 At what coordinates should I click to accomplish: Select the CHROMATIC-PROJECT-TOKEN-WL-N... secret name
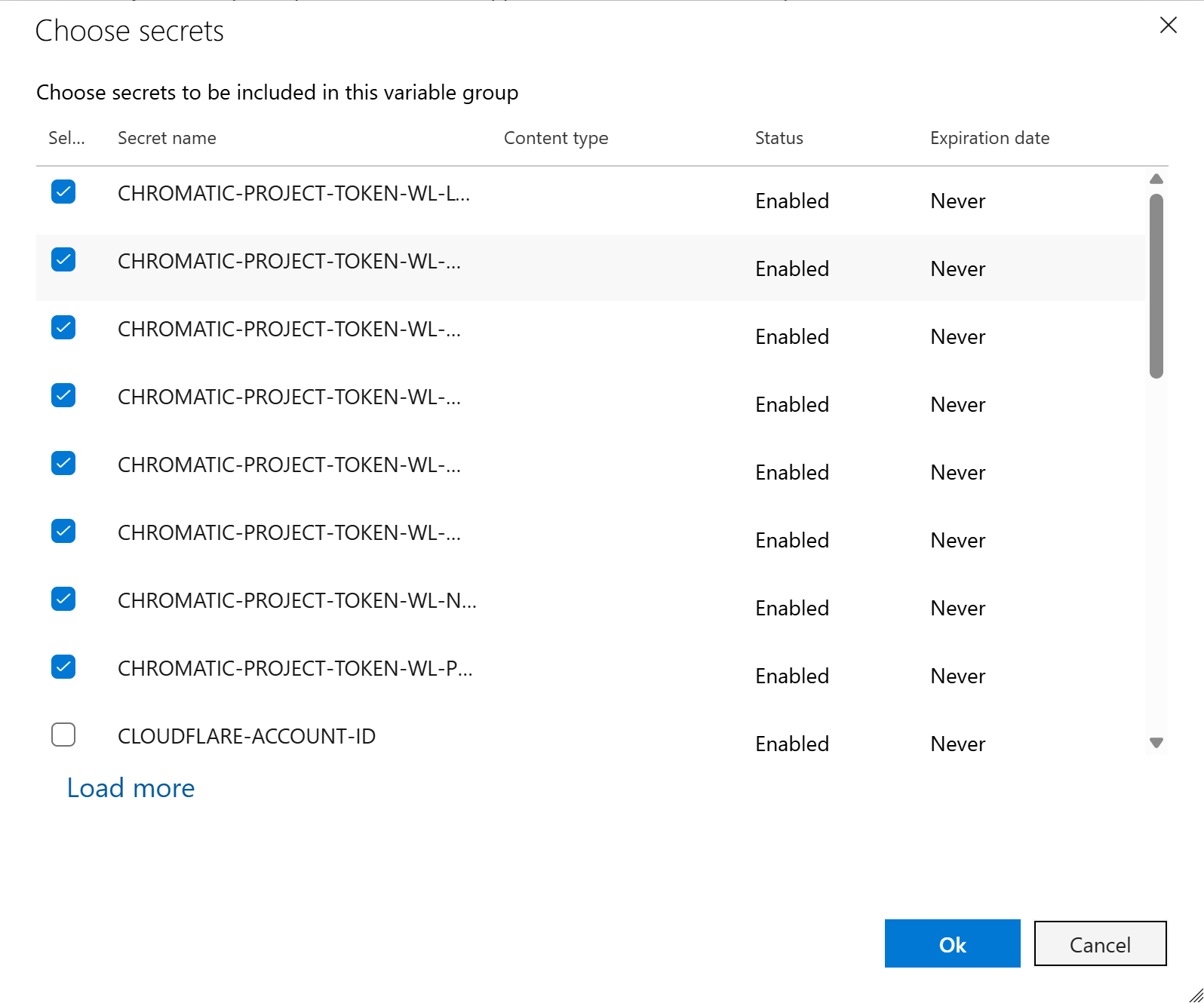296,601
